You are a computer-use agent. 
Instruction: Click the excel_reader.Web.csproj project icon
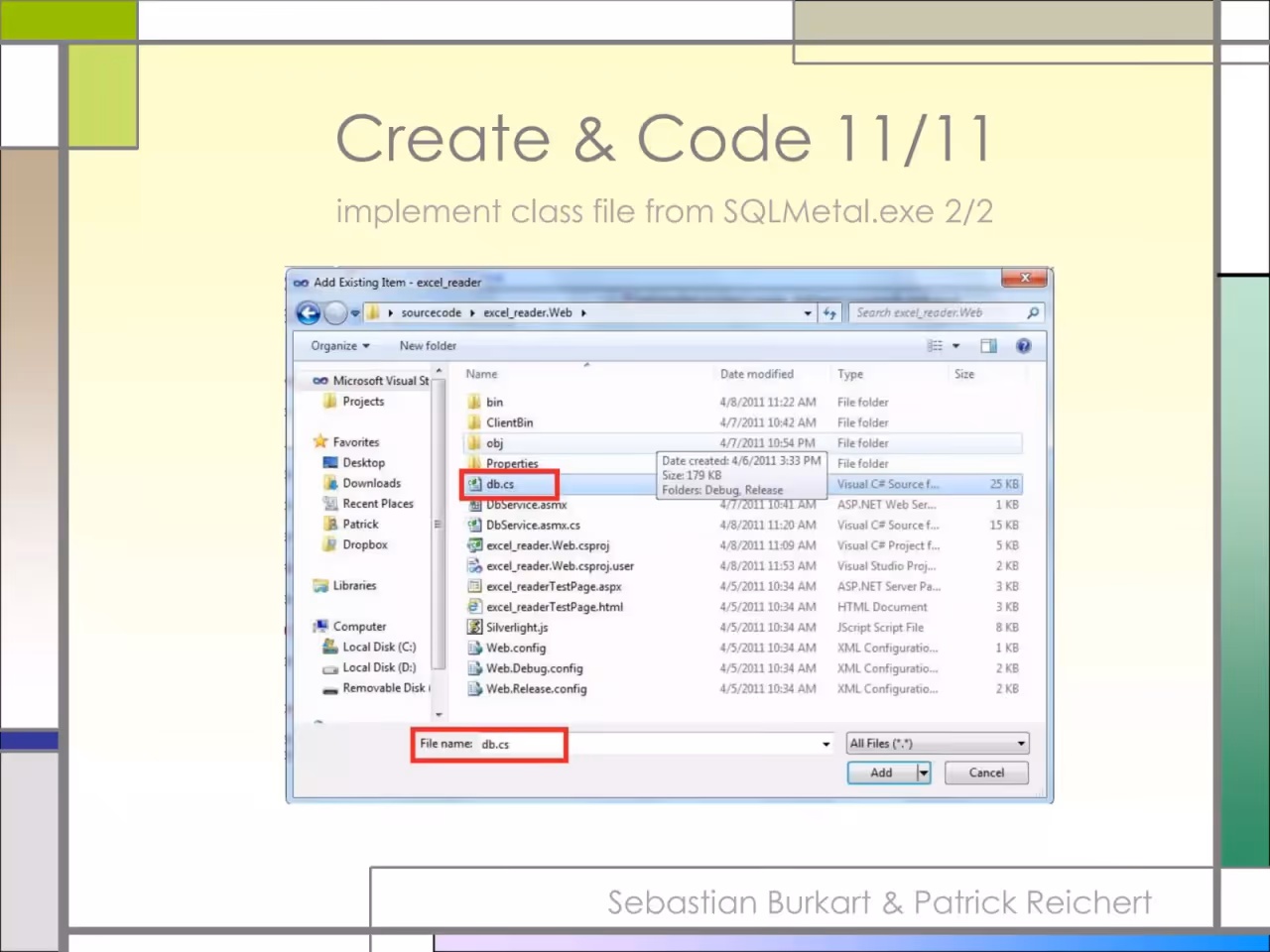[474, 545]
